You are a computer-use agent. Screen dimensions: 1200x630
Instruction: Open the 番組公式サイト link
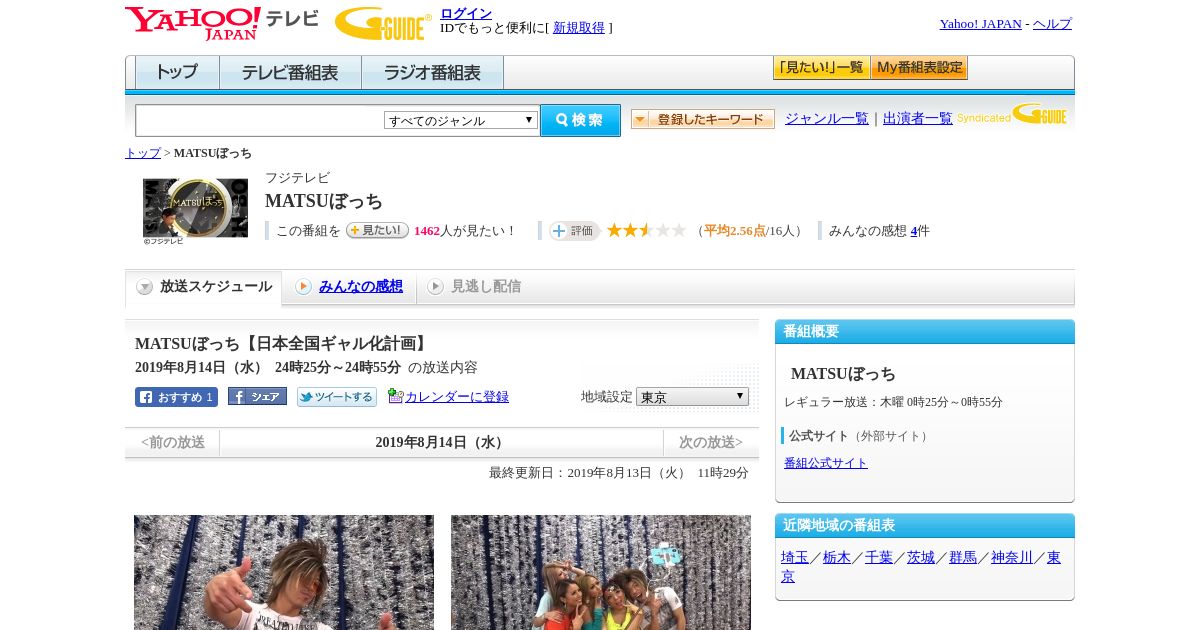tap(826, 463)
